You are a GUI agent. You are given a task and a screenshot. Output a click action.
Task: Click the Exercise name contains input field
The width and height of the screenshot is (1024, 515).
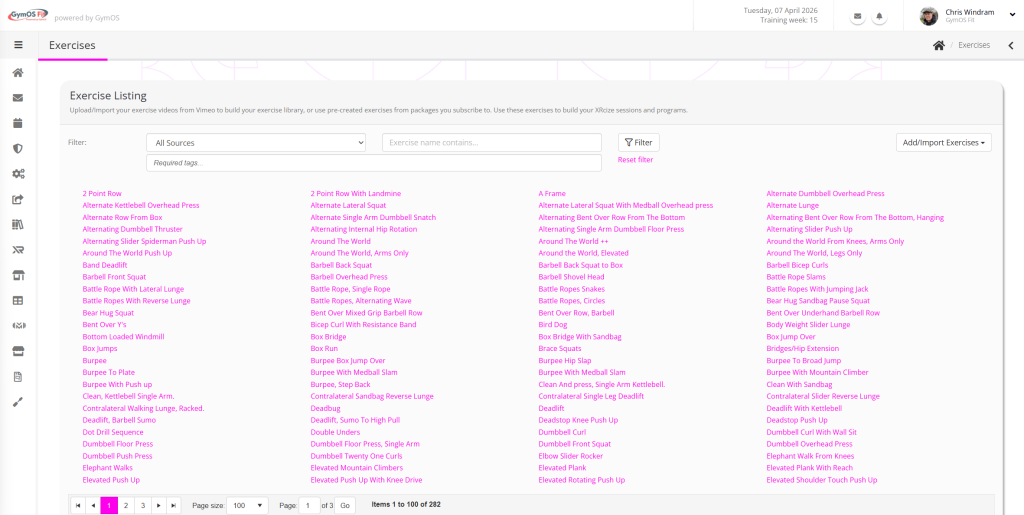(x=491, y=143)
